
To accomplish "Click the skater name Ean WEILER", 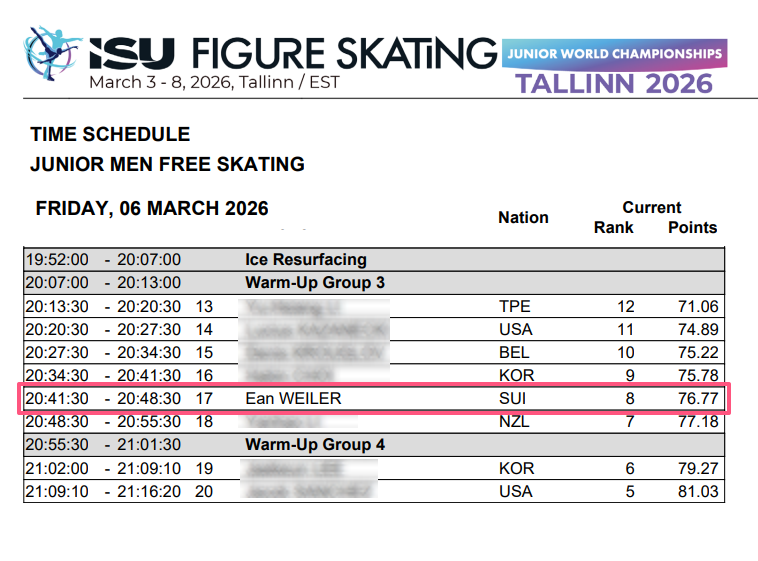I will pos(293,399).
